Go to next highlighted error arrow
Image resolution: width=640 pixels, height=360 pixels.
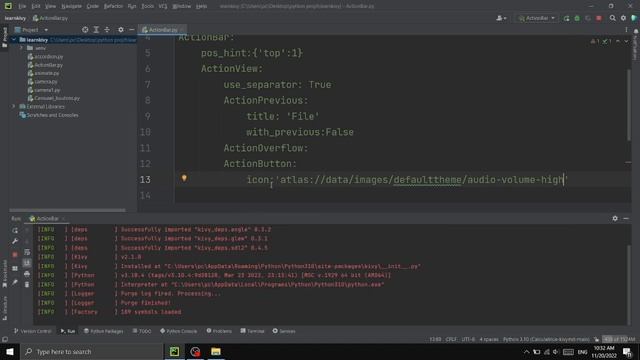[626, 41]
